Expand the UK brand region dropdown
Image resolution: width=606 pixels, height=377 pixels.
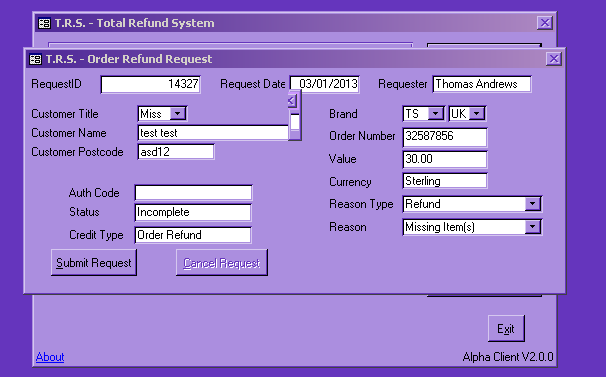point(477,114)
